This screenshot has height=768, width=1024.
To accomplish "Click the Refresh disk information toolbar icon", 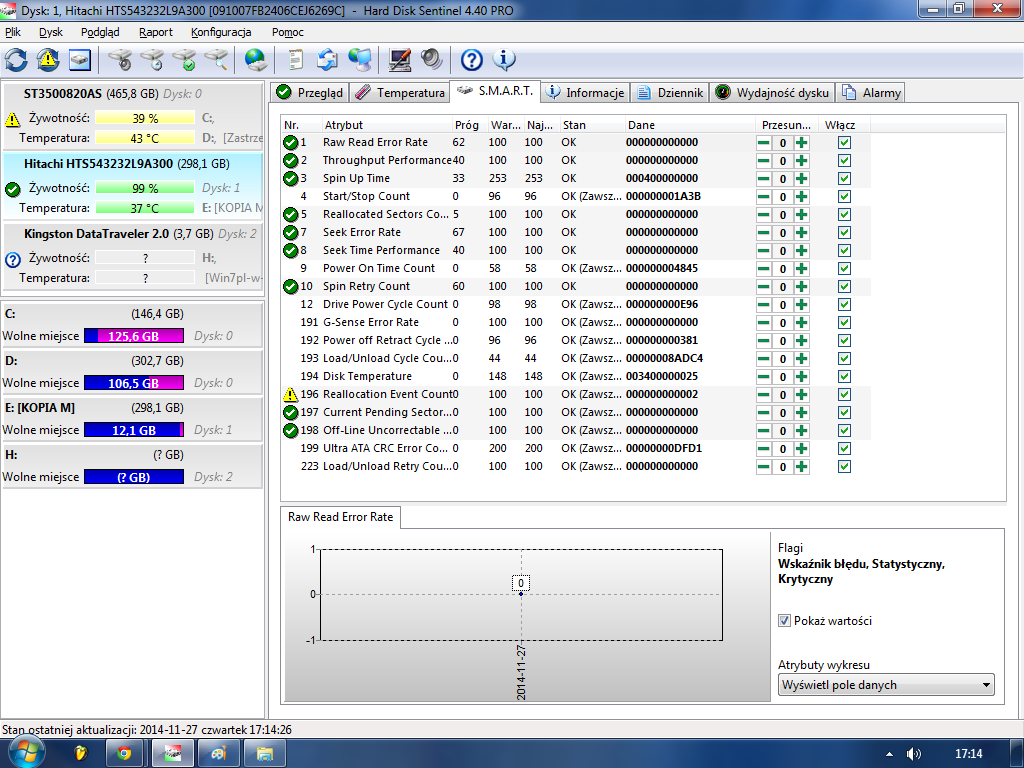I will (16, 60).
